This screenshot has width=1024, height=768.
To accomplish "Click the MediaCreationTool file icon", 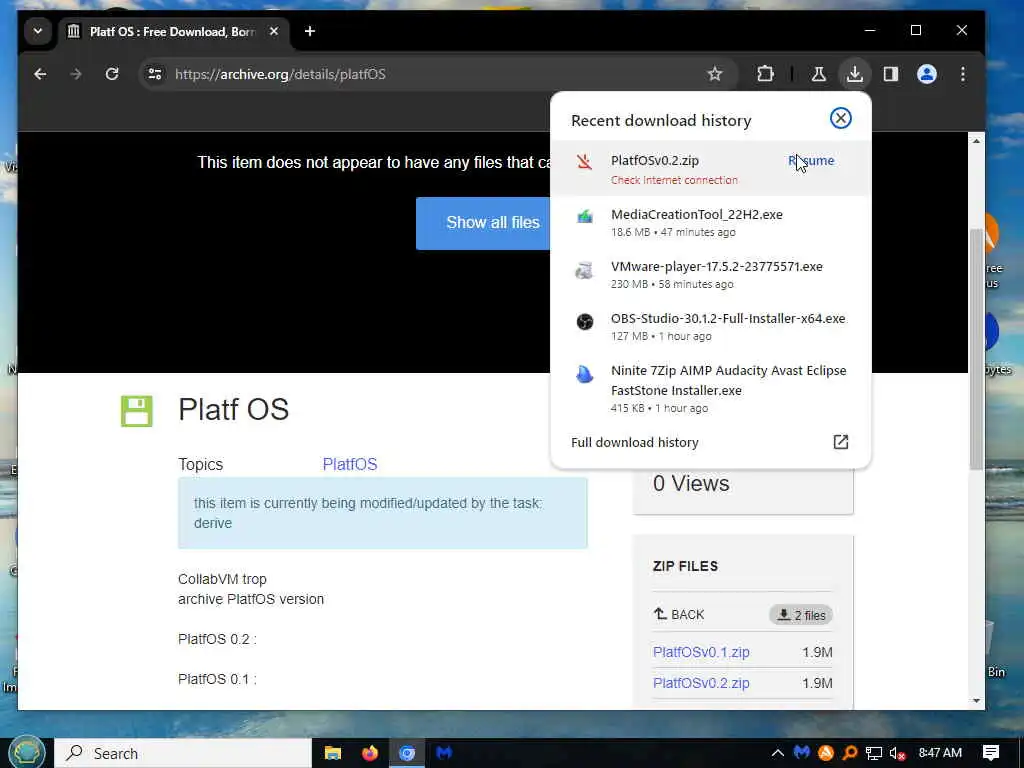I will (x=584, y=216).
